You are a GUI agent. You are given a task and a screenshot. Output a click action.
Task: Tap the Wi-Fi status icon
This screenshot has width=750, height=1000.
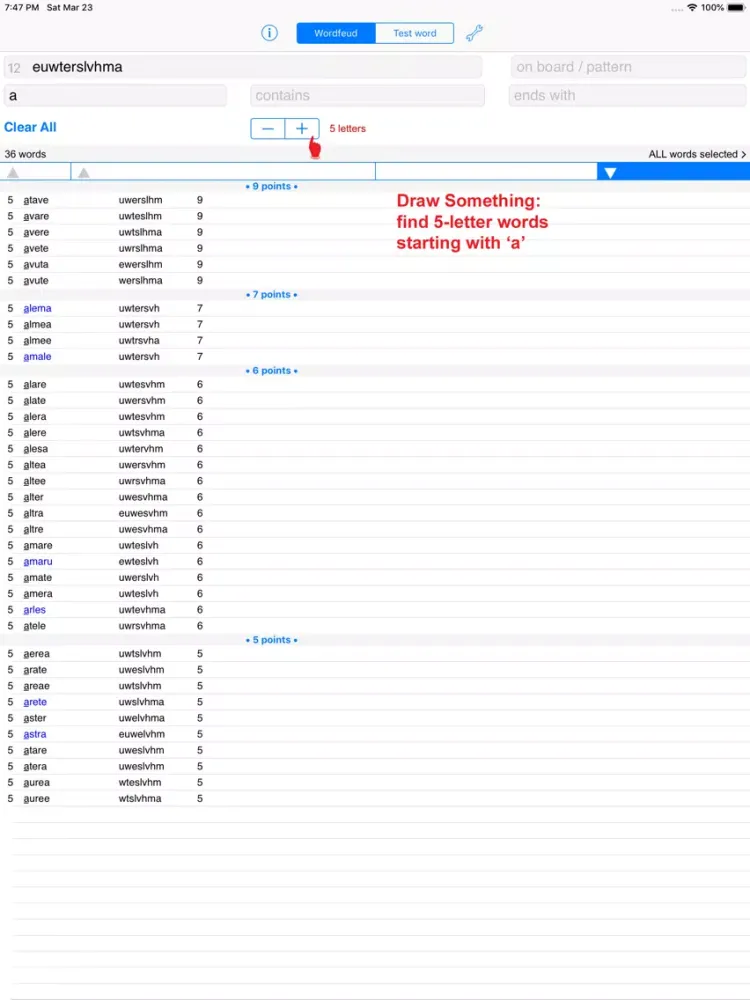pyautogui.click(x=692, y=8)
